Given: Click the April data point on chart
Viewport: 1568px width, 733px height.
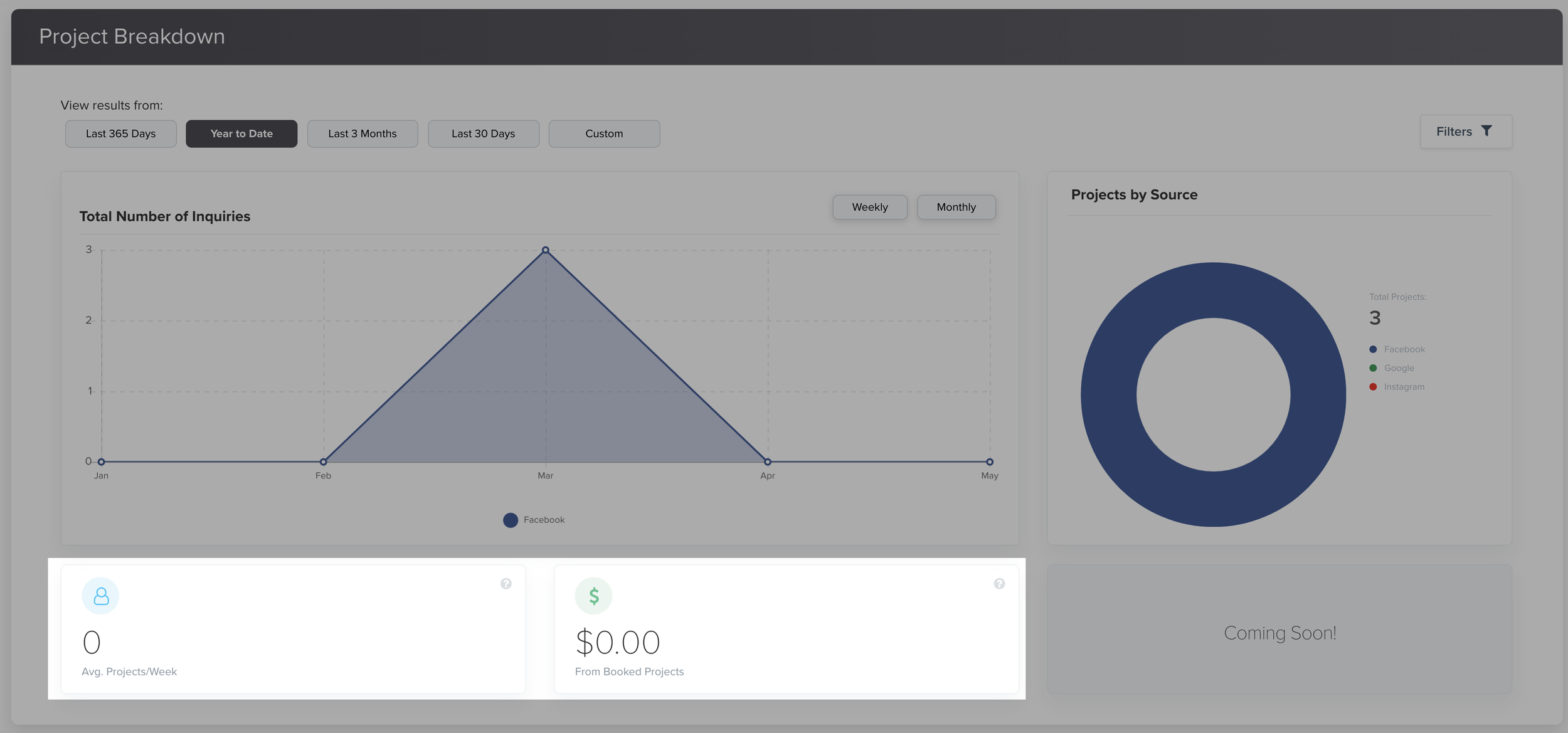Looking at the screenshot, I should 767,462.
